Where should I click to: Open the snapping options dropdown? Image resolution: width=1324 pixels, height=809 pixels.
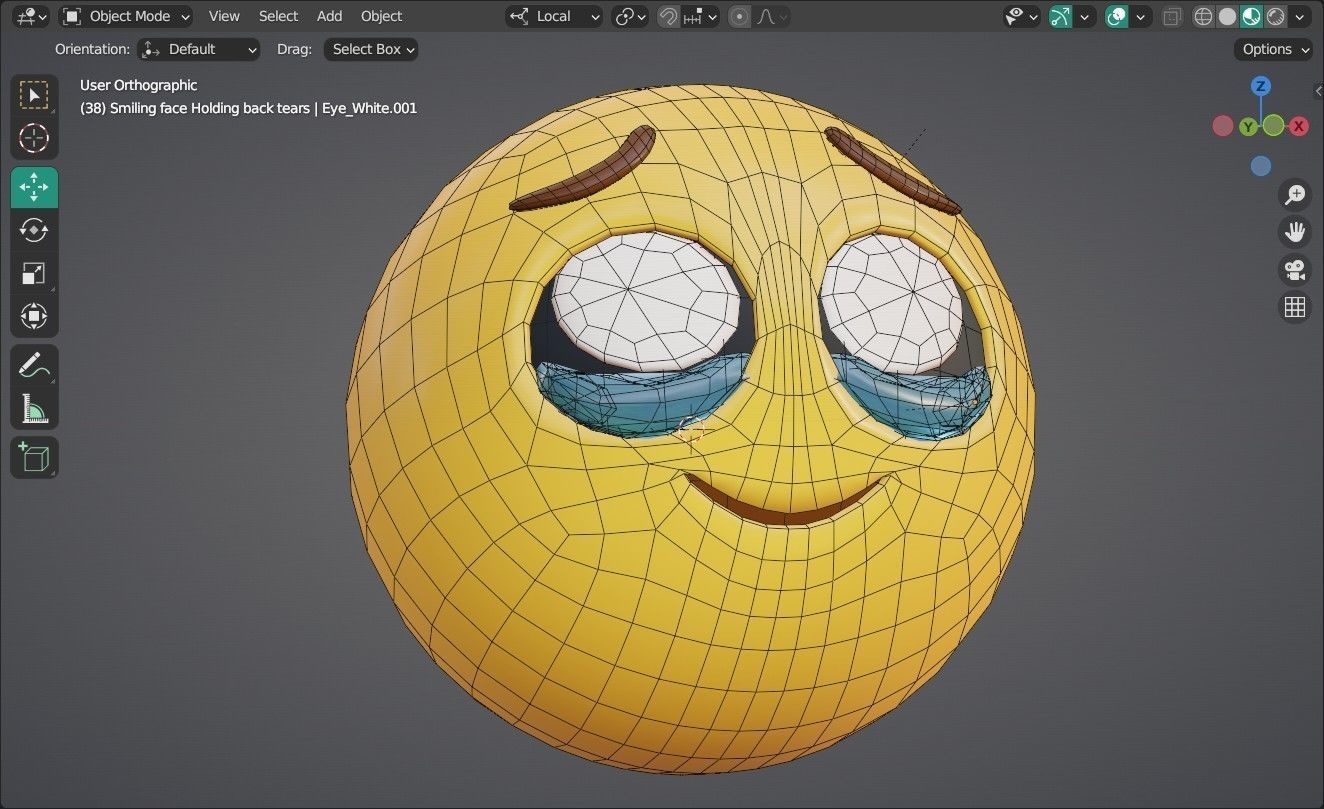pyautogui.click(x=700, y=16)
